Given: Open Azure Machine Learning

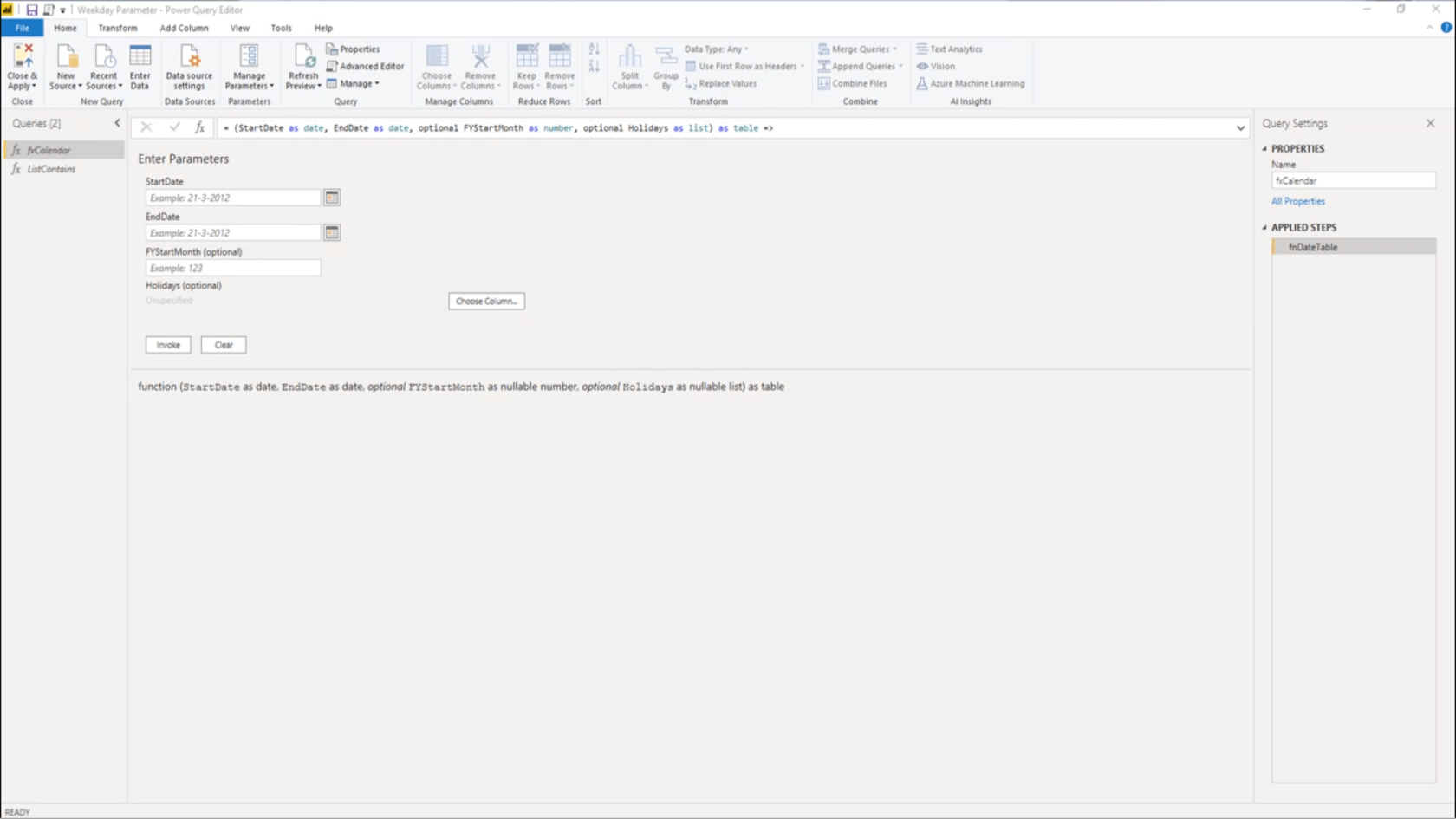Looking at the screenshot, I should point(970,83).
